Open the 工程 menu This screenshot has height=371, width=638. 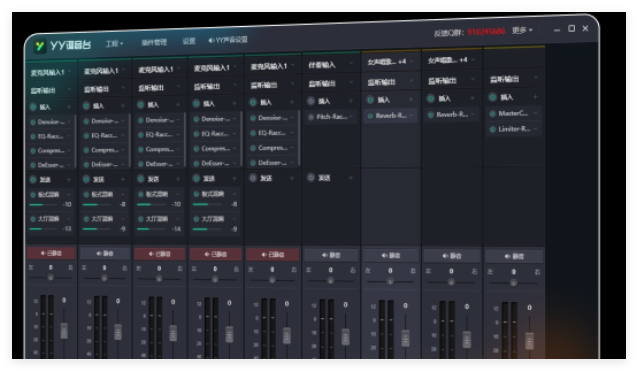pyautogui.click(x=114, y=44)
